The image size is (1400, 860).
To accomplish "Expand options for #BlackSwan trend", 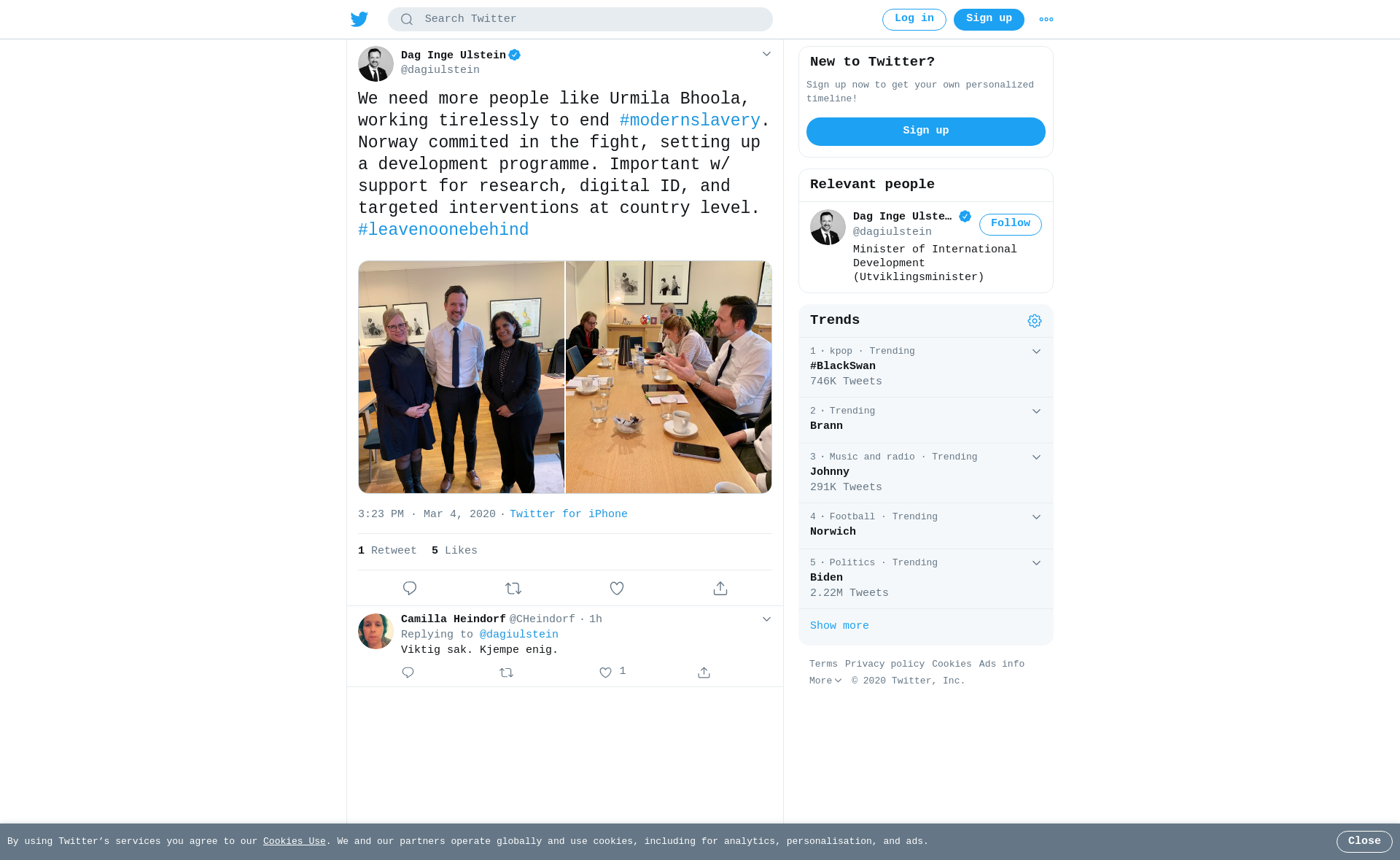I will [x=1036, y=352].
